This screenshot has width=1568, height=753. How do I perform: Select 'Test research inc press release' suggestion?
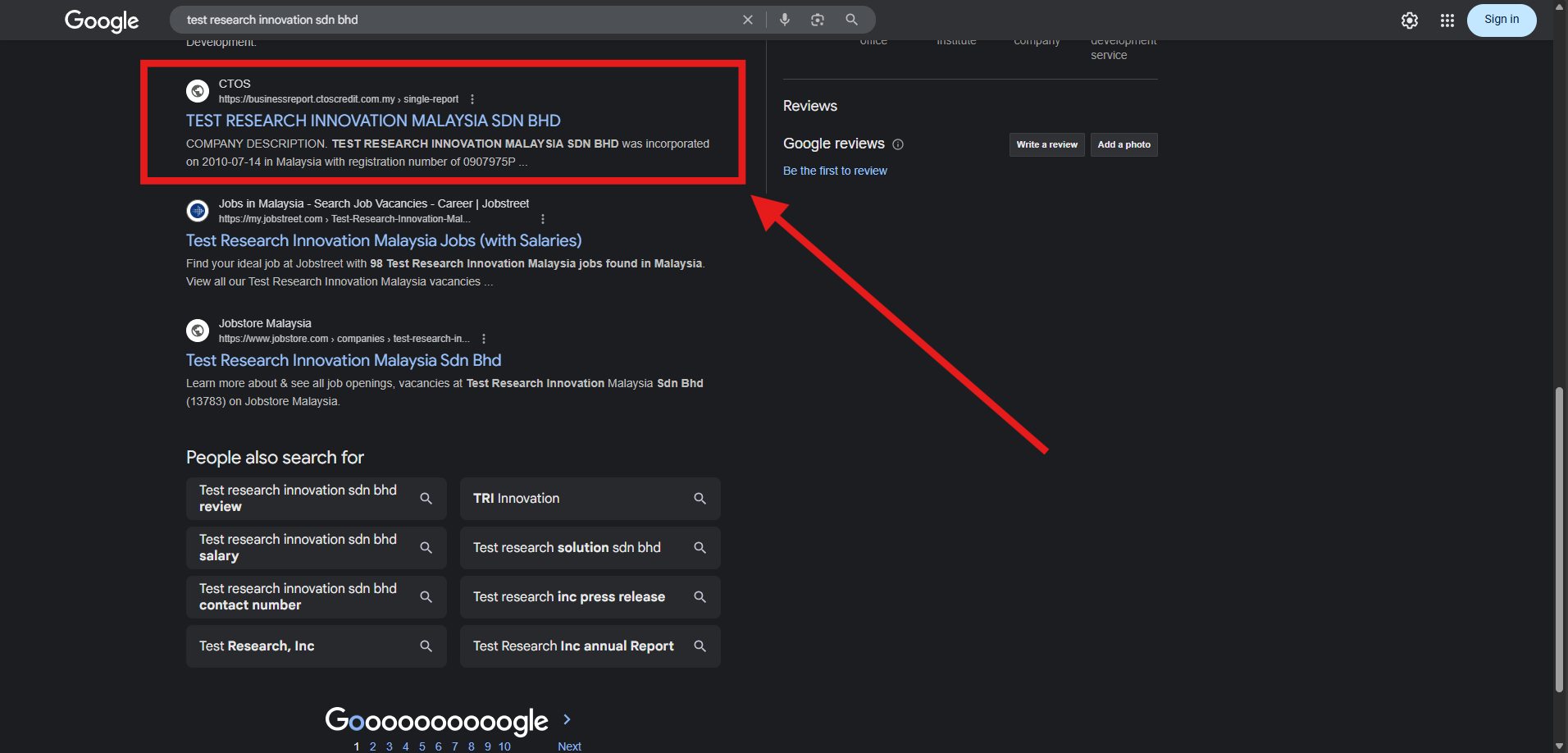click(590, 597)
